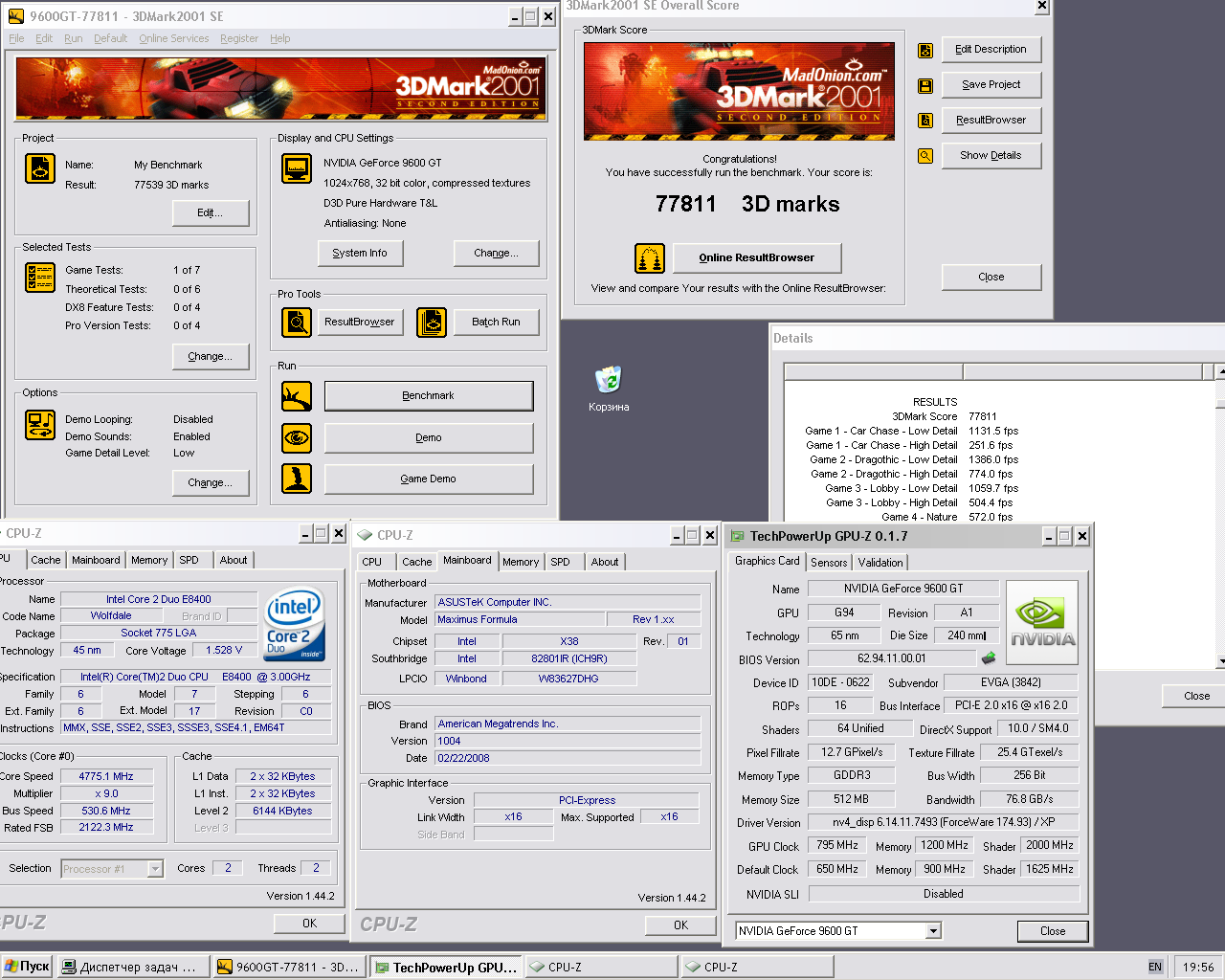This screenshot has width=1225, height=980.
Task: Click the Benchmark car icon in Run group
Action: 296,396
